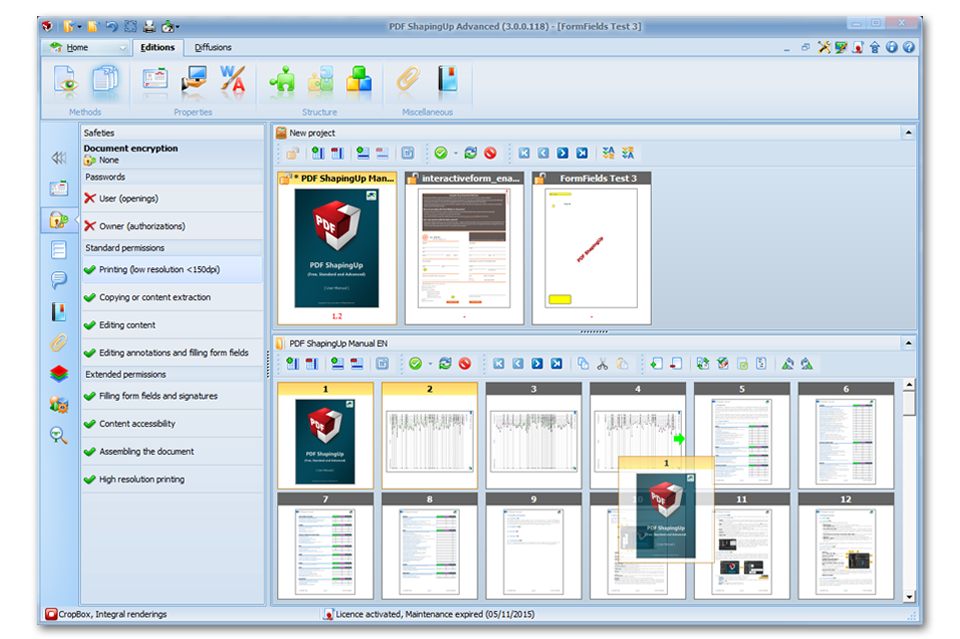This screenshot has height=639, width=960.
Task: Select the PDF ShapingUp Man... document header
Action: [337, 178]
